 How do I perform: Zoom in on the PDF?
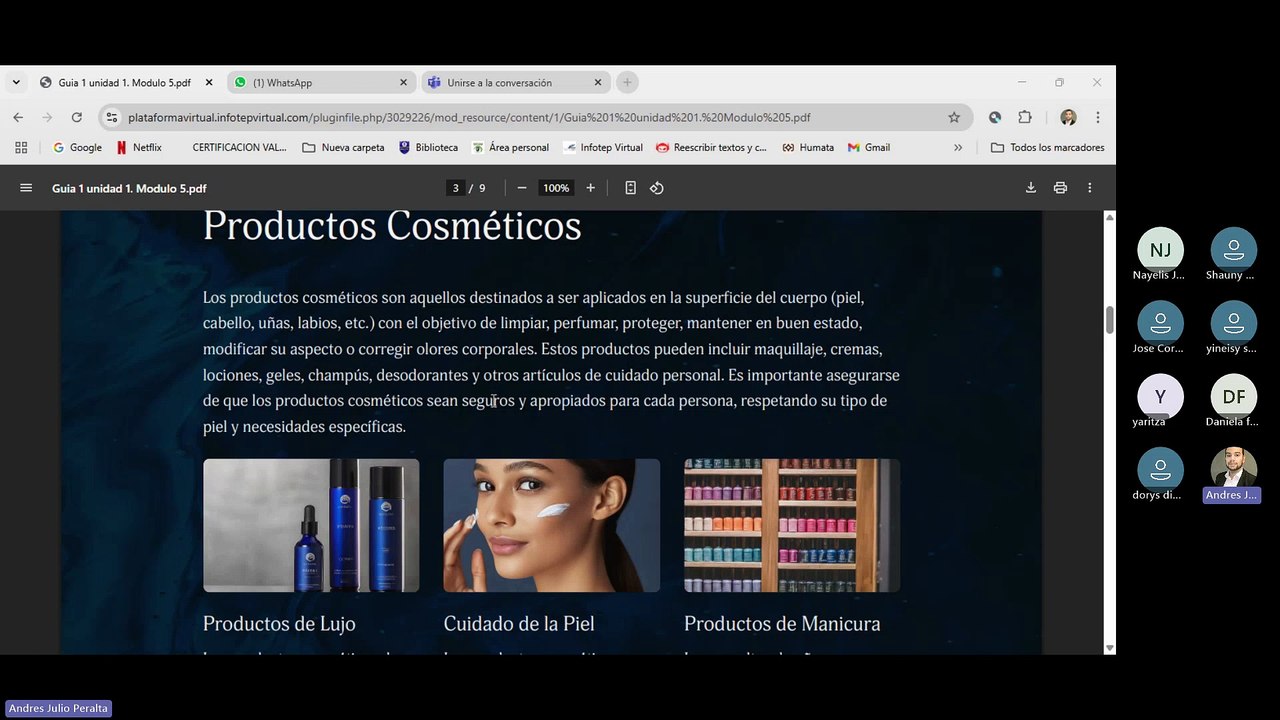(590, 188)
